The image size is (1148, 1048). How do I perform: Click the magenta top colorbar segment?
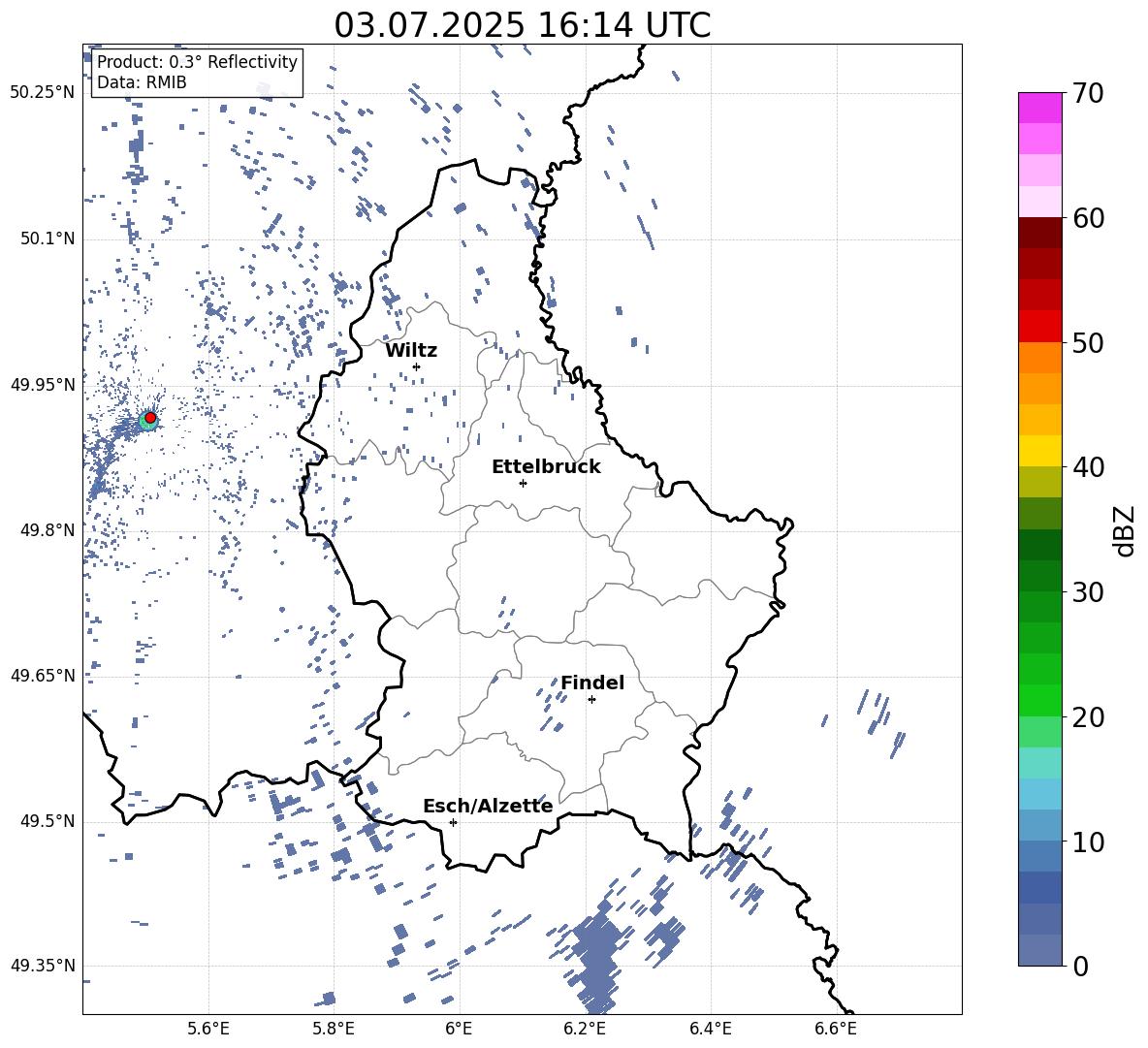pos(1039,108)
